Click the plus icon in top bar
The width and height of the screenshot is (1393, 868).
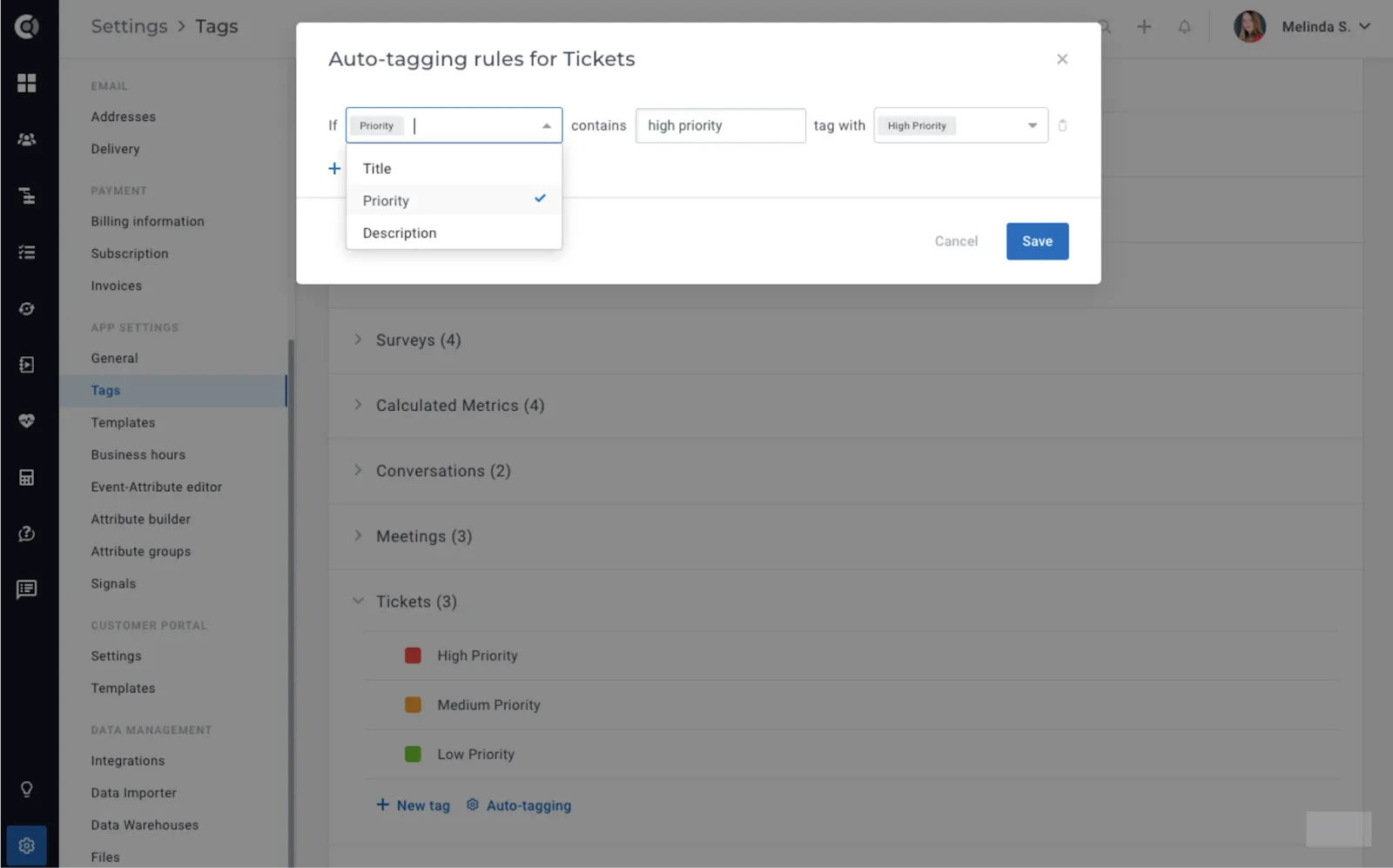pos(1144,27)
